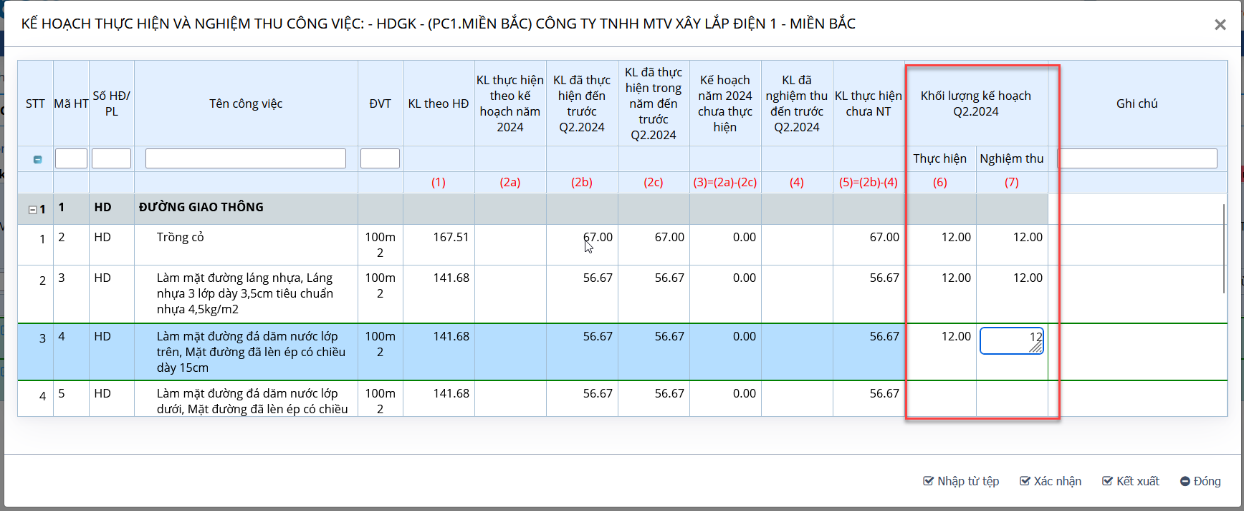Click the KL theo HĐ column header
The height and width of the screenshot is (511, 1244).
pos(438,104)
